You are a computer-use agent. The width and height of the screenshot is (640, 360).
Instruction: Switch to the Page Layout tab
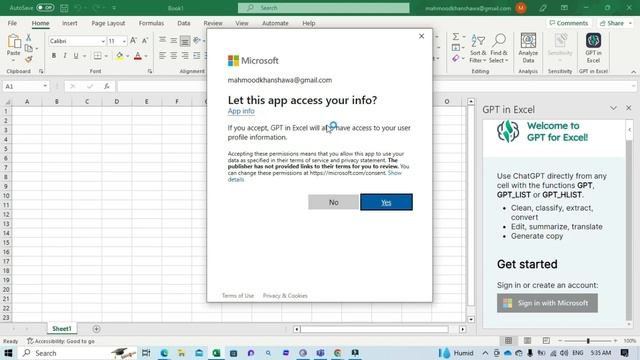pos(108,23)
